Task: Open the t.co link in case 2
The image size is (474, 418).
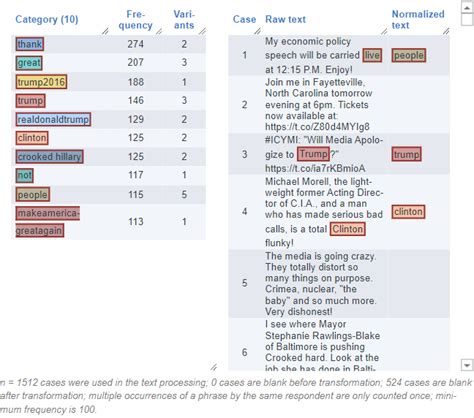Action: 317,127
